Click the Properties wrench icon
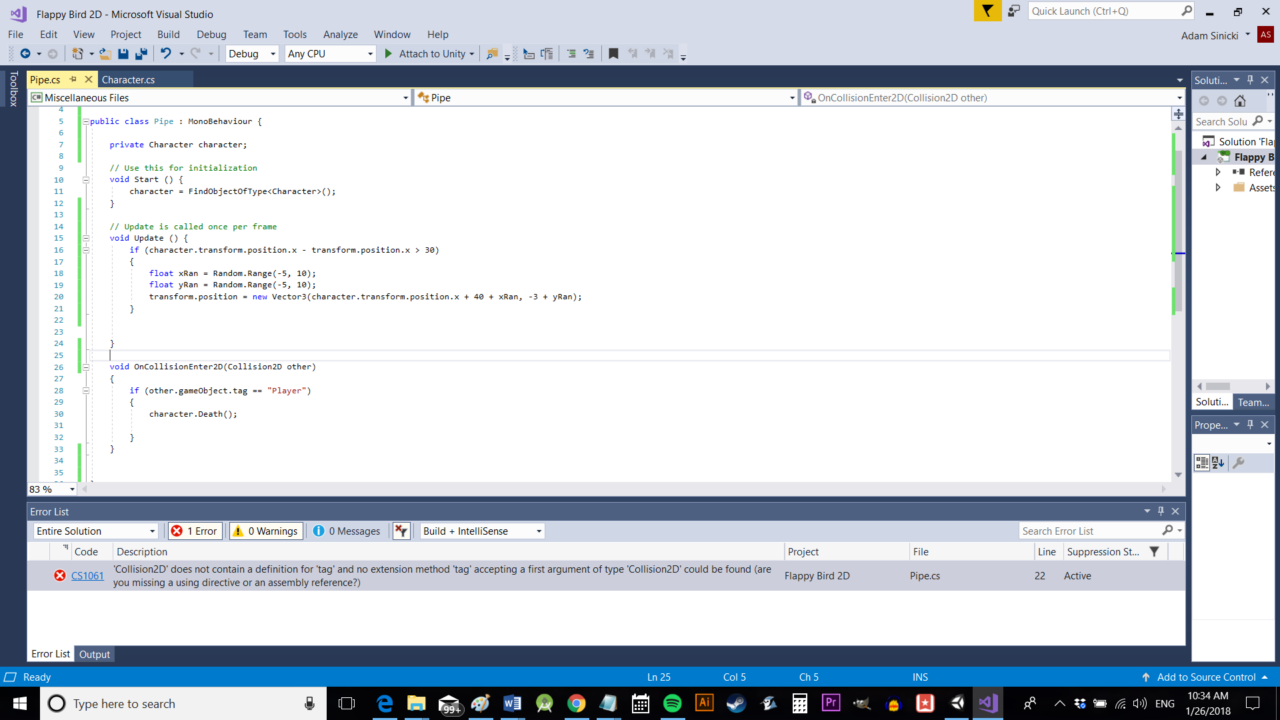This screenshot has width=1280, height=720. click(1238, 463)
